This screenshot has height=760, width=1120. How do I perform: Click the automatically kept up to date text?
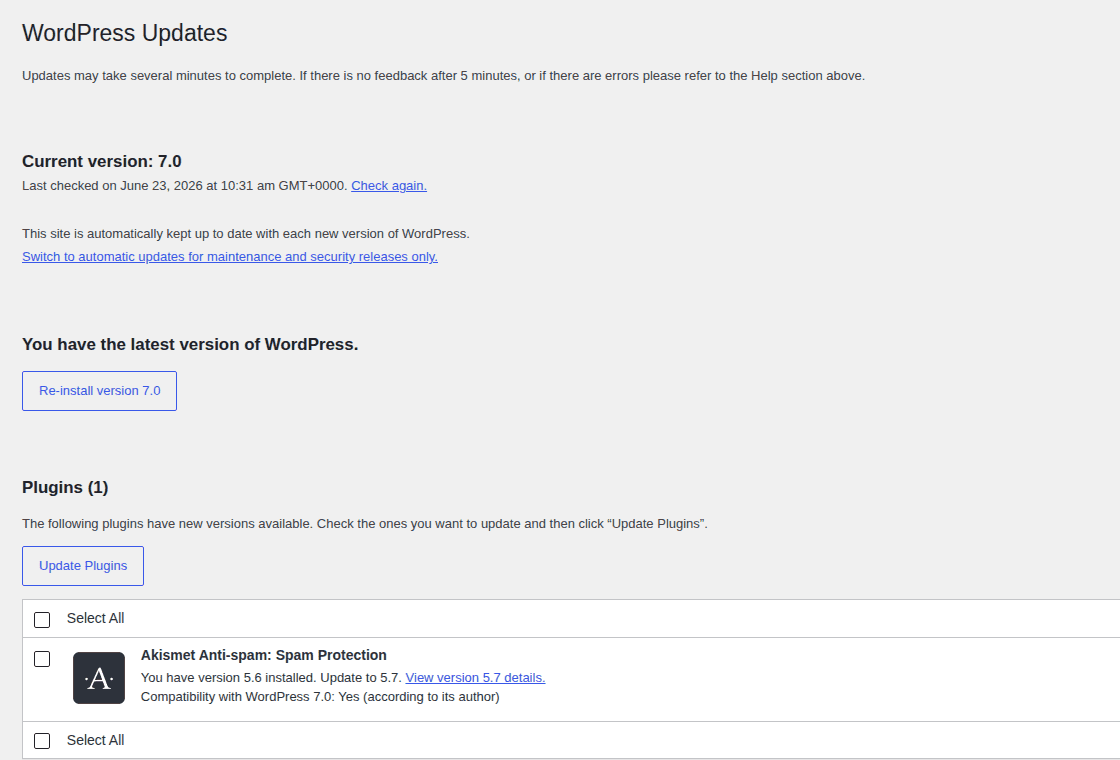(246, 234)
